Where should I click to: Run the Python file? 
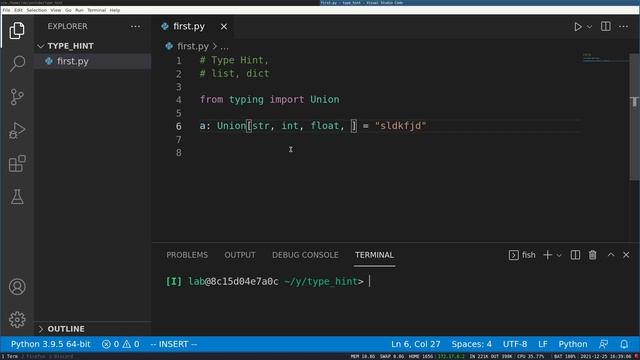578,27
